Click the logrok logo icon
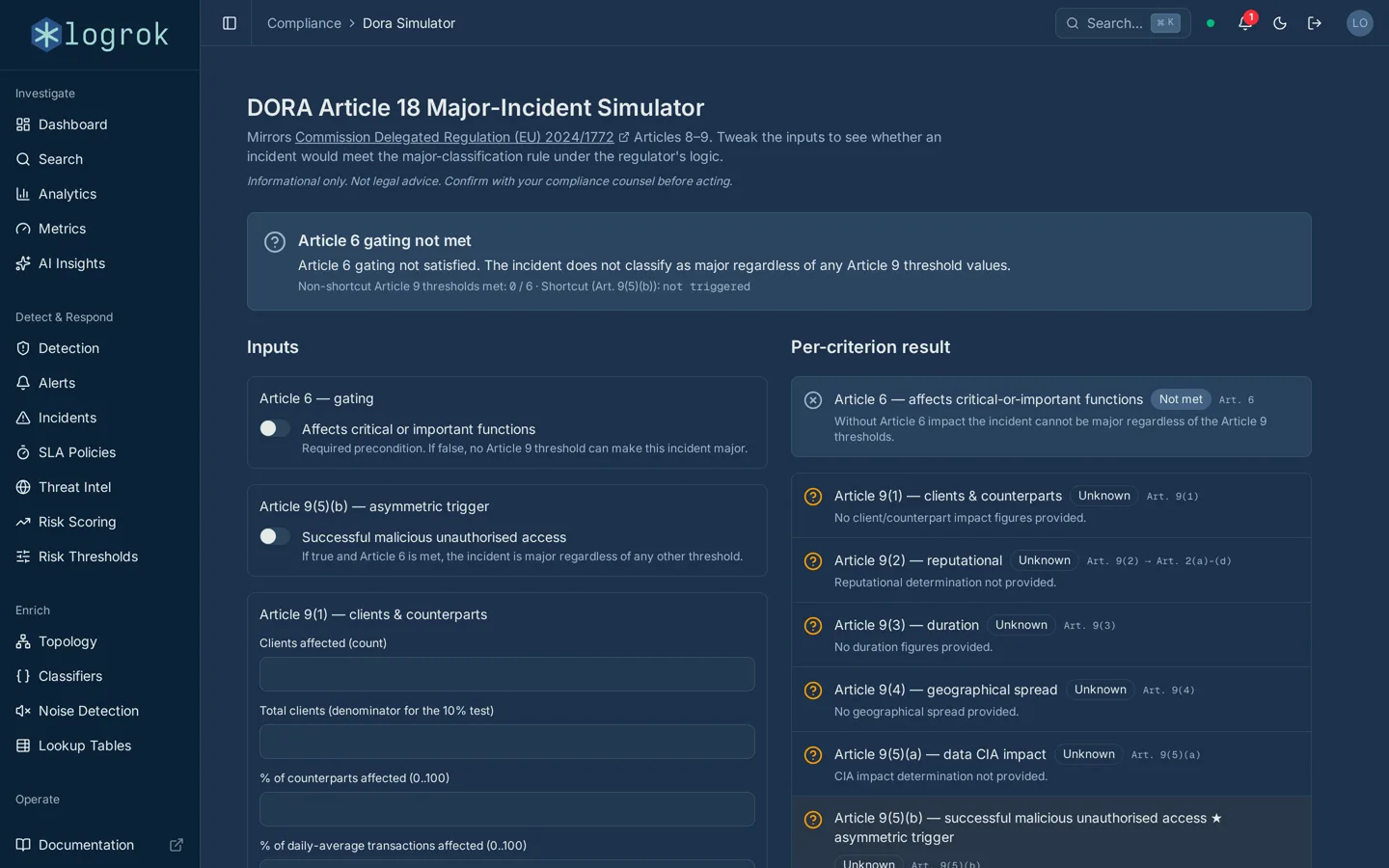 46,35
